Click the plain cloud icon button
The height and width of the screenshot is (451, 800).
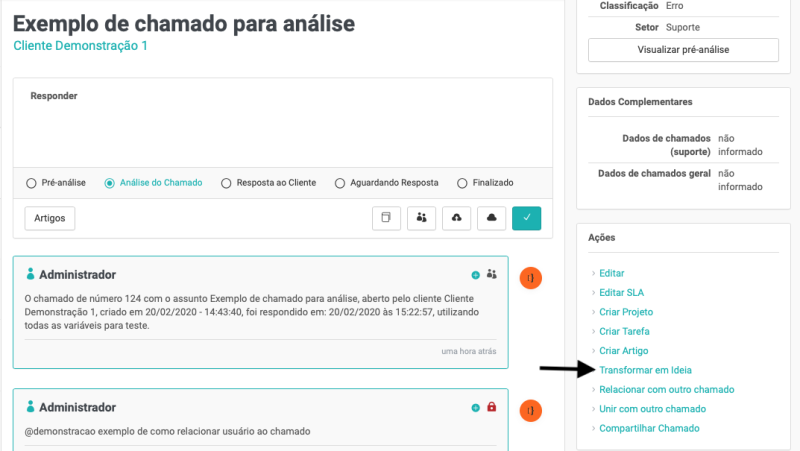(491, 218)
